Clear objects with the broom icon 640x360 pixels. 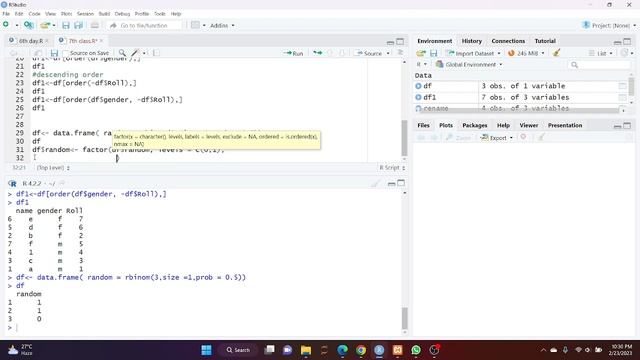(556, 53)
